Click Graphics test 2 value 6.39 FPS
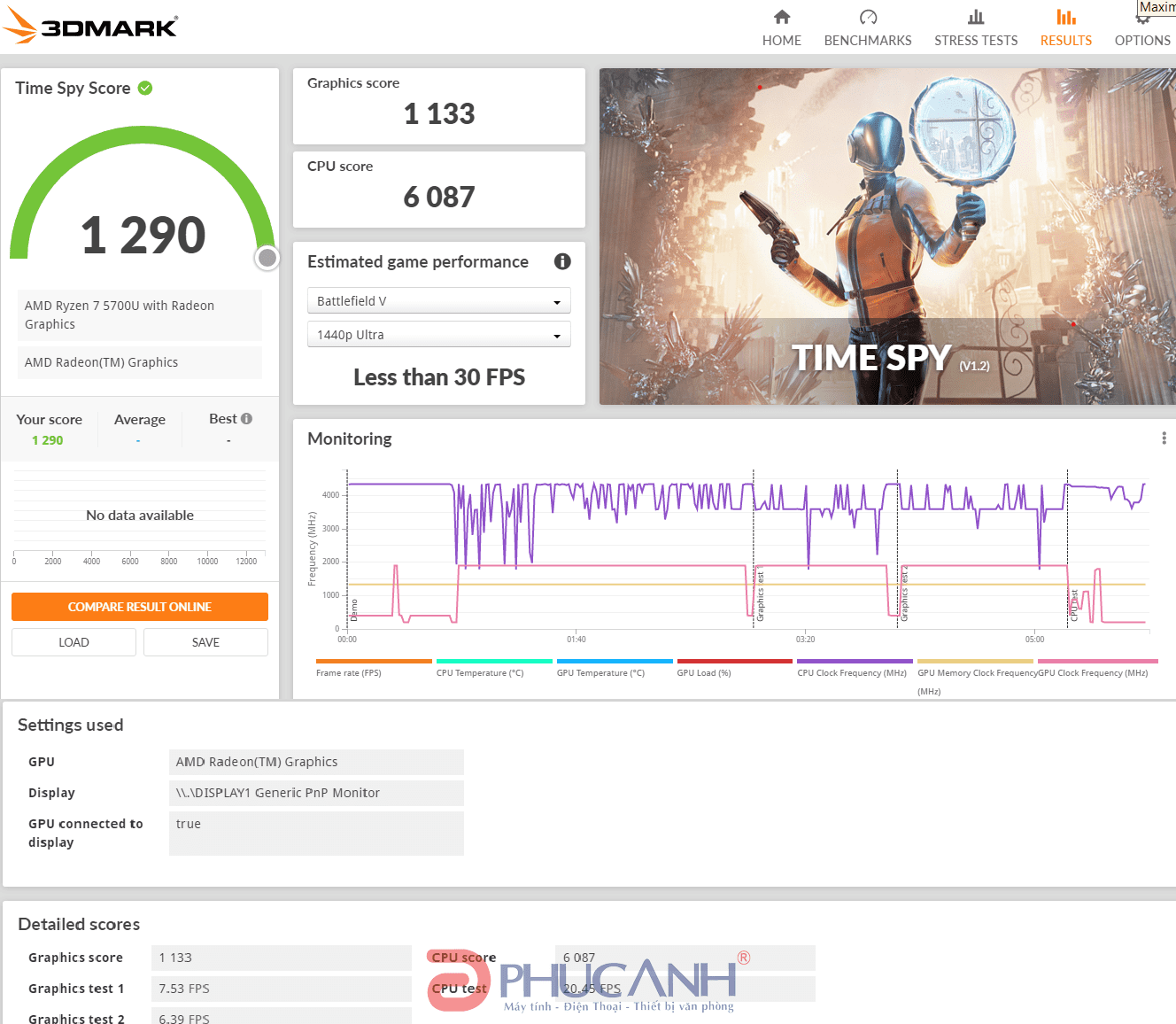The height and width of the screenshot is (1024, 1176). pos(282,1017)
